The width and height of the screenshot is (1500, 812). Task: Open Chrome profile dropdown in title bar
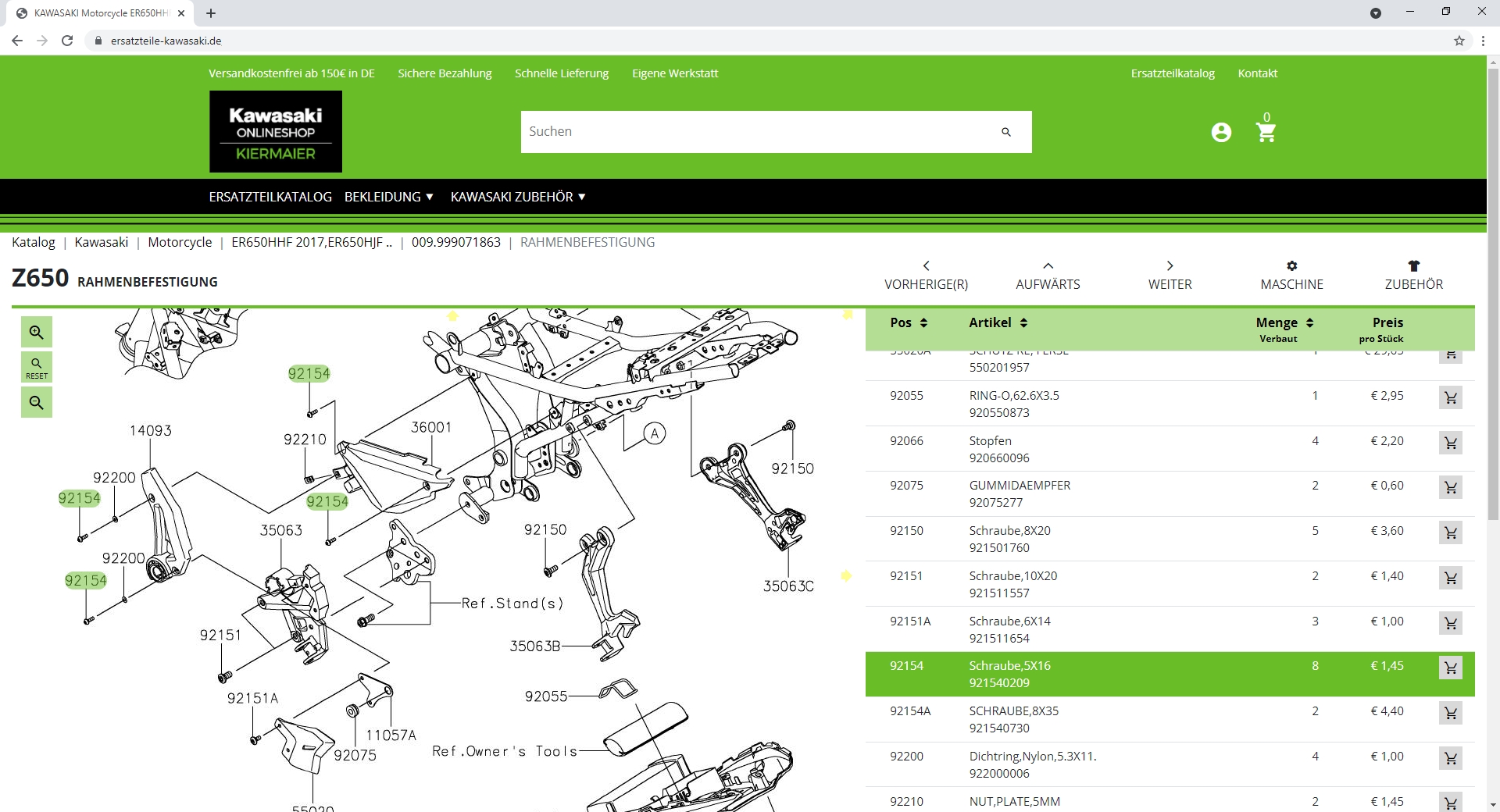(x=1376, y=13)
